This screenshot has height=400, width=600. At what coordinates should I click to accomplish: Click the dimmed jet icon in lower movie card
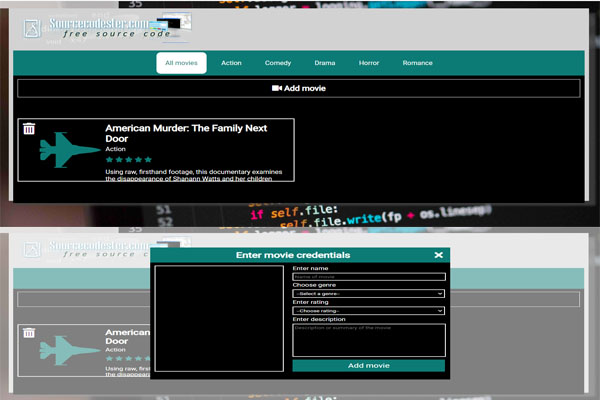[70, 350]
